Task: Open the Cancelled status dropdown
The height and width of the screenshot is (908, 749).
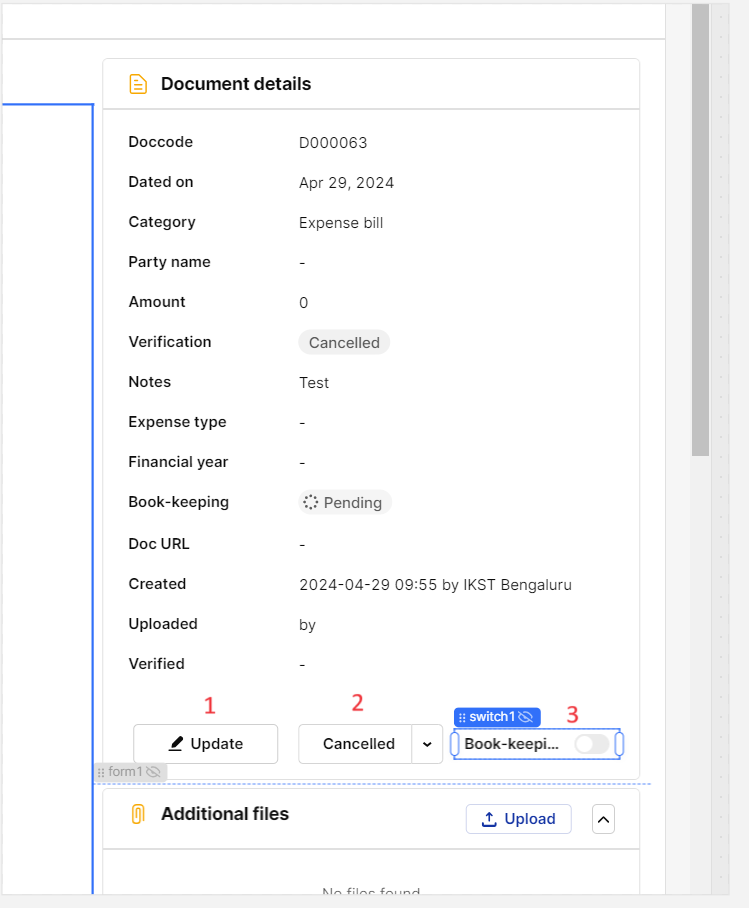Action: coord(428,744)
